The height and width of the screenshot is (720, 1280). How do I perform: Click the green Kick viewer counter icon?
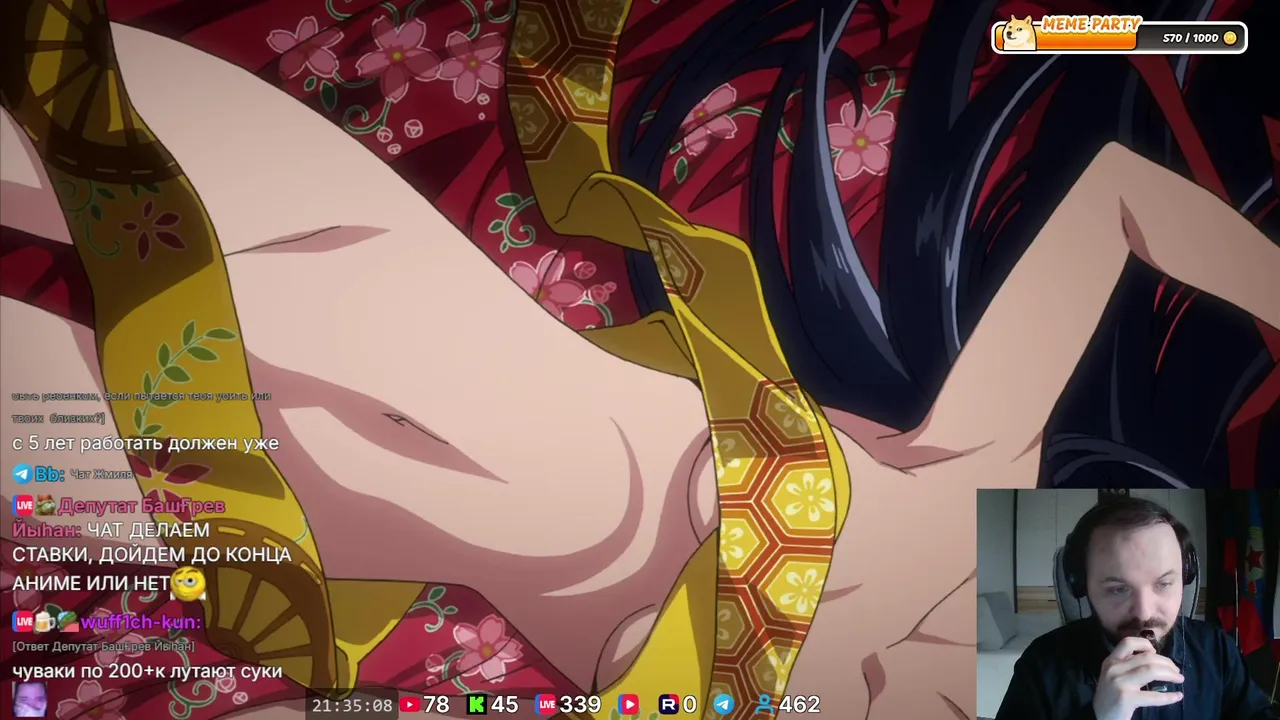tap(477, 705)
